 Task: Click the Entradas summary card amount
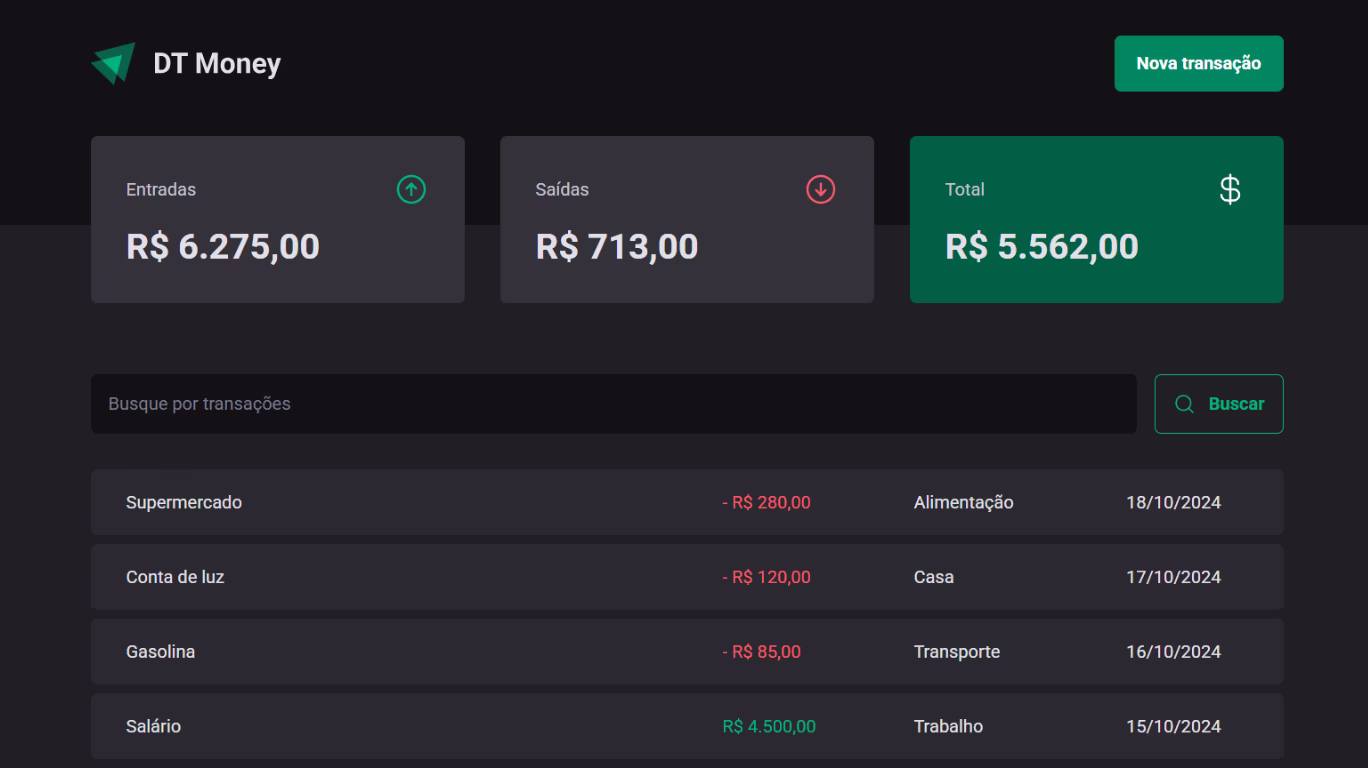pos(223,247)
